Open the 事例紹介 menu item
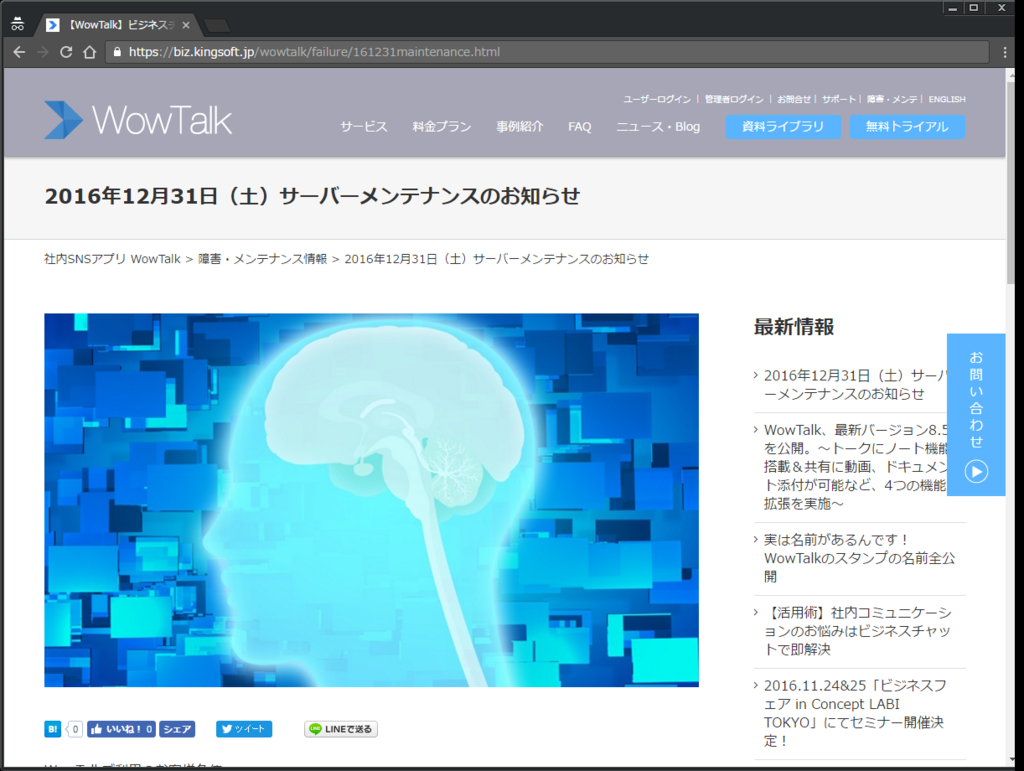Image resolution: width=1024 pixels, height=771 pixels. click(519, 127)
